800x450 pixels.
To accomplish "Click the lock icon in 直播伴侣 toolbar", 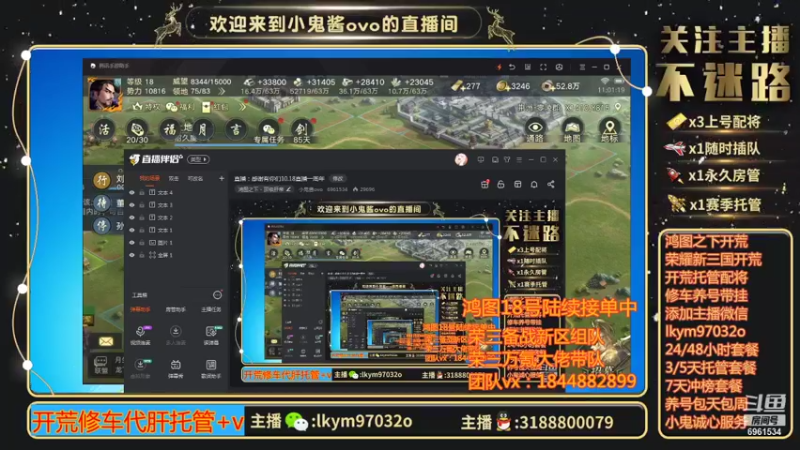I will pos(501,184).
